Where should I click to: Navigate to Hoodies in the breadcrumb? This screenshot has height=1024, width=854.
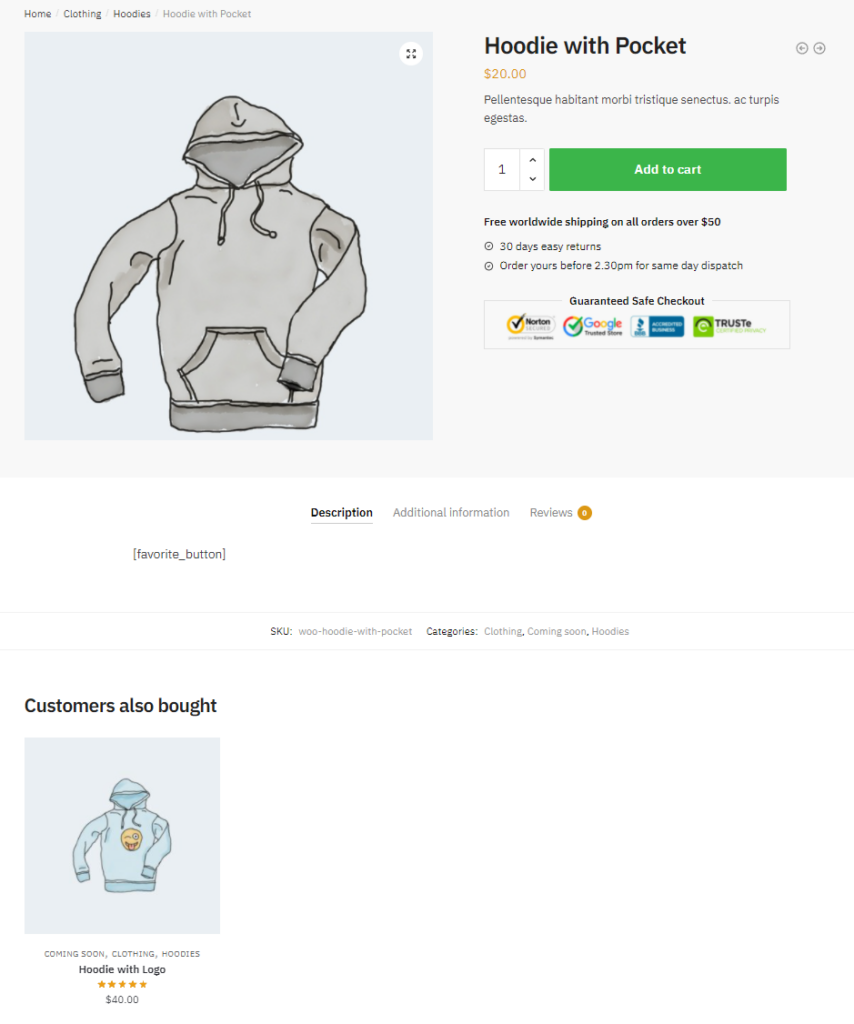coord(132,14)
